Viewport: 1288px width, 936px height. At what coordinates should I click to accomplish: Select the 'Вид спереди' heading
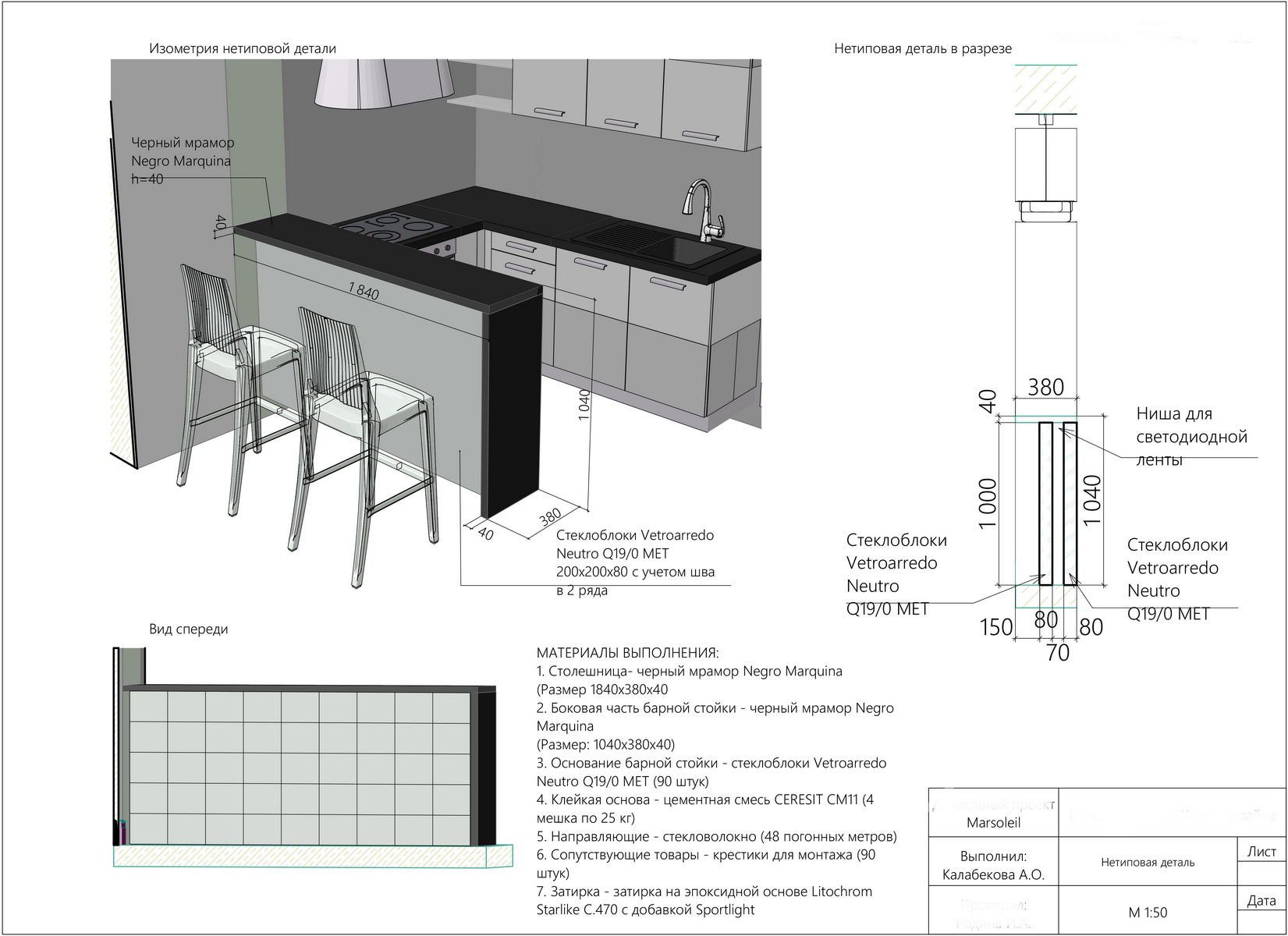click(x=189, y=629)
